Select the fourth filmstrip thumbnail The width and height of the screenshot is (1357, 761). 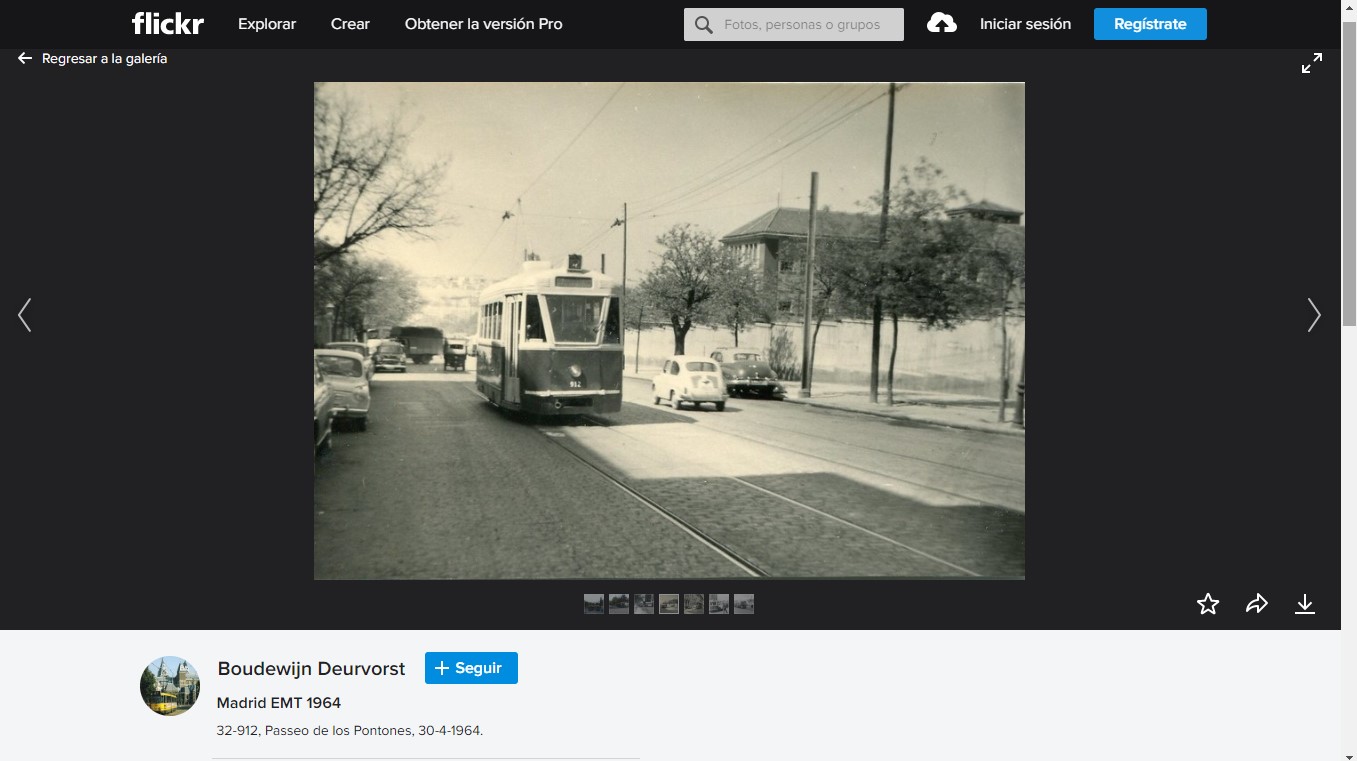click(x=669, y=604)
